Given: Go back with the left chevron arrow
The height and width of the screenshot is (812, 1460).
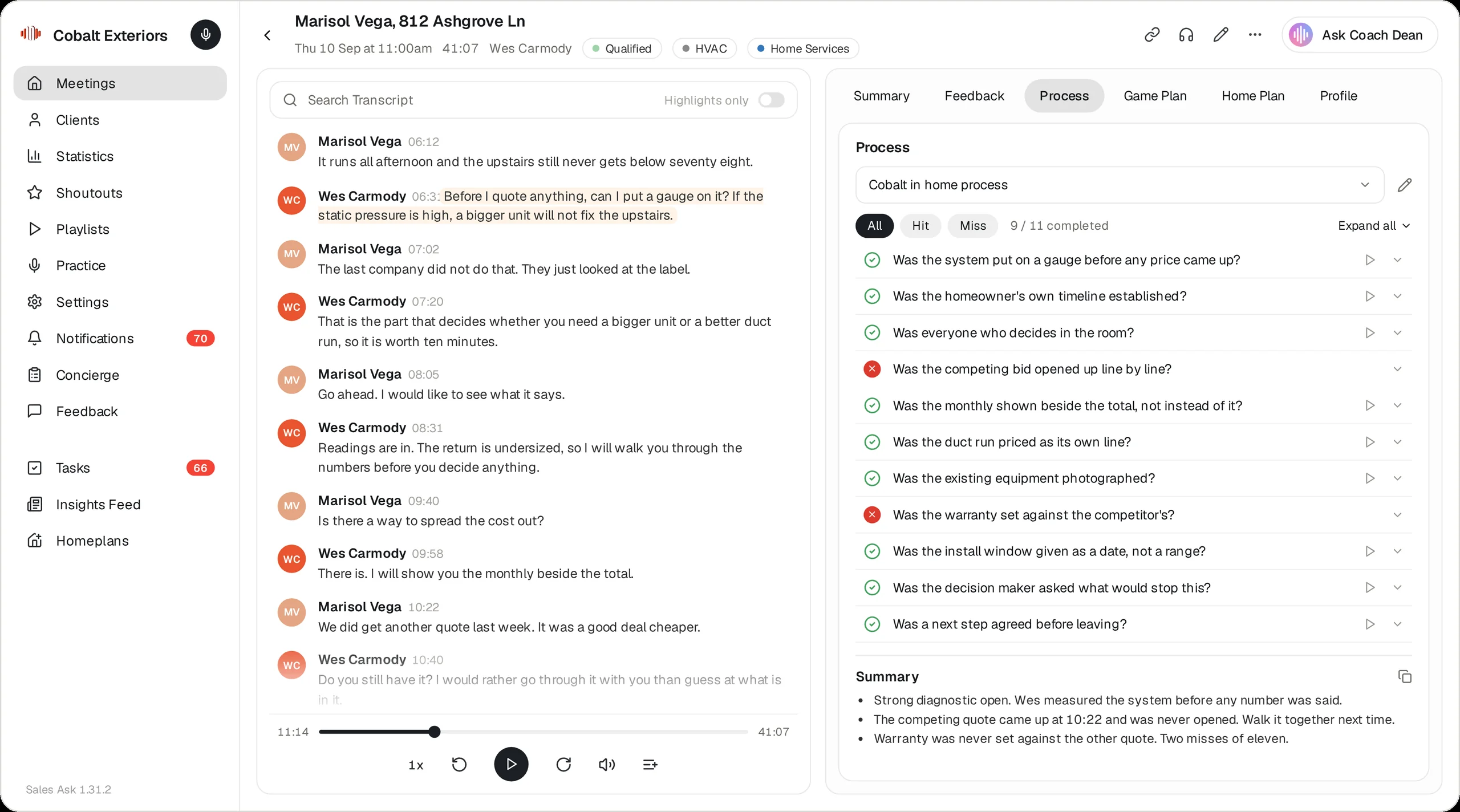Looking at the screenshot, I should (x=267, y=35).
